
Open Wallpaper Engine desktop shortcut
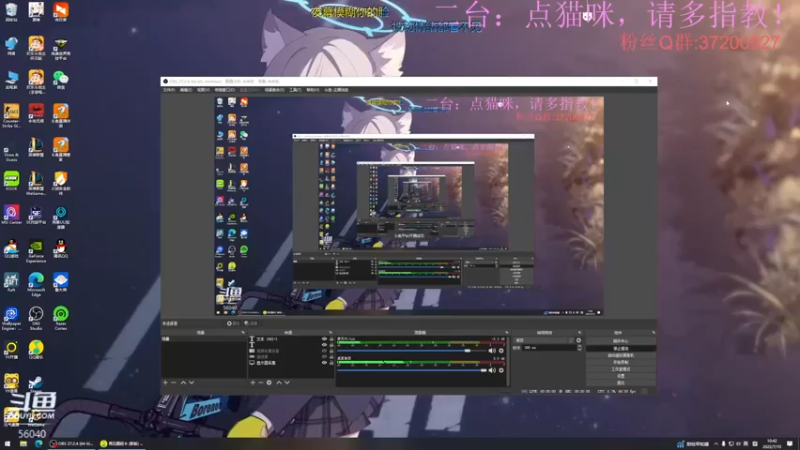pos(11,317)
